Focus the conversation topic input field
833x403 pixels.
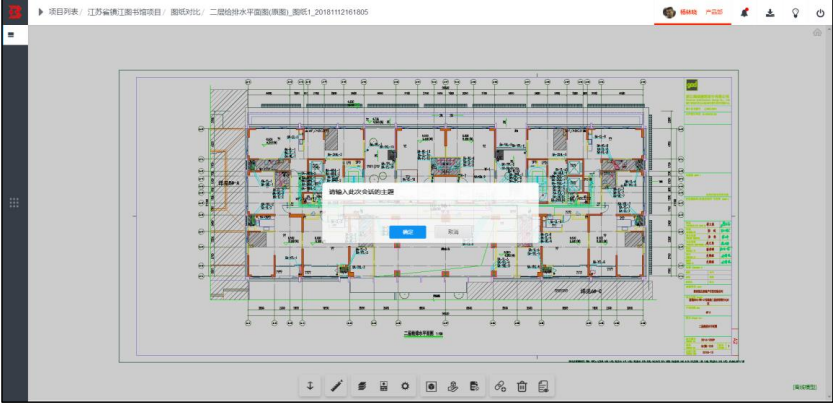coord(430,212)
